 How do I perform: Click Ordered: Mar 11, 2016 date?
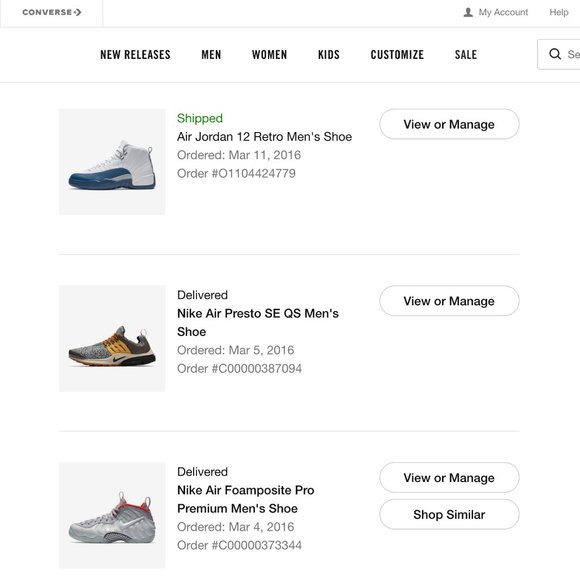239,155
